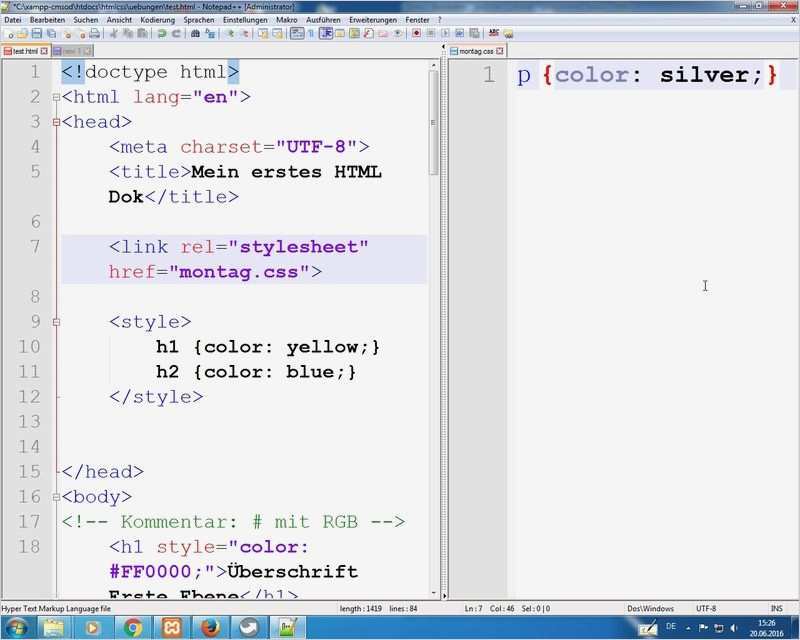The image size is (800, 640).
Task: Click the Save All toolbar icon
Action: pyautogui.click(x=51, y=34)
